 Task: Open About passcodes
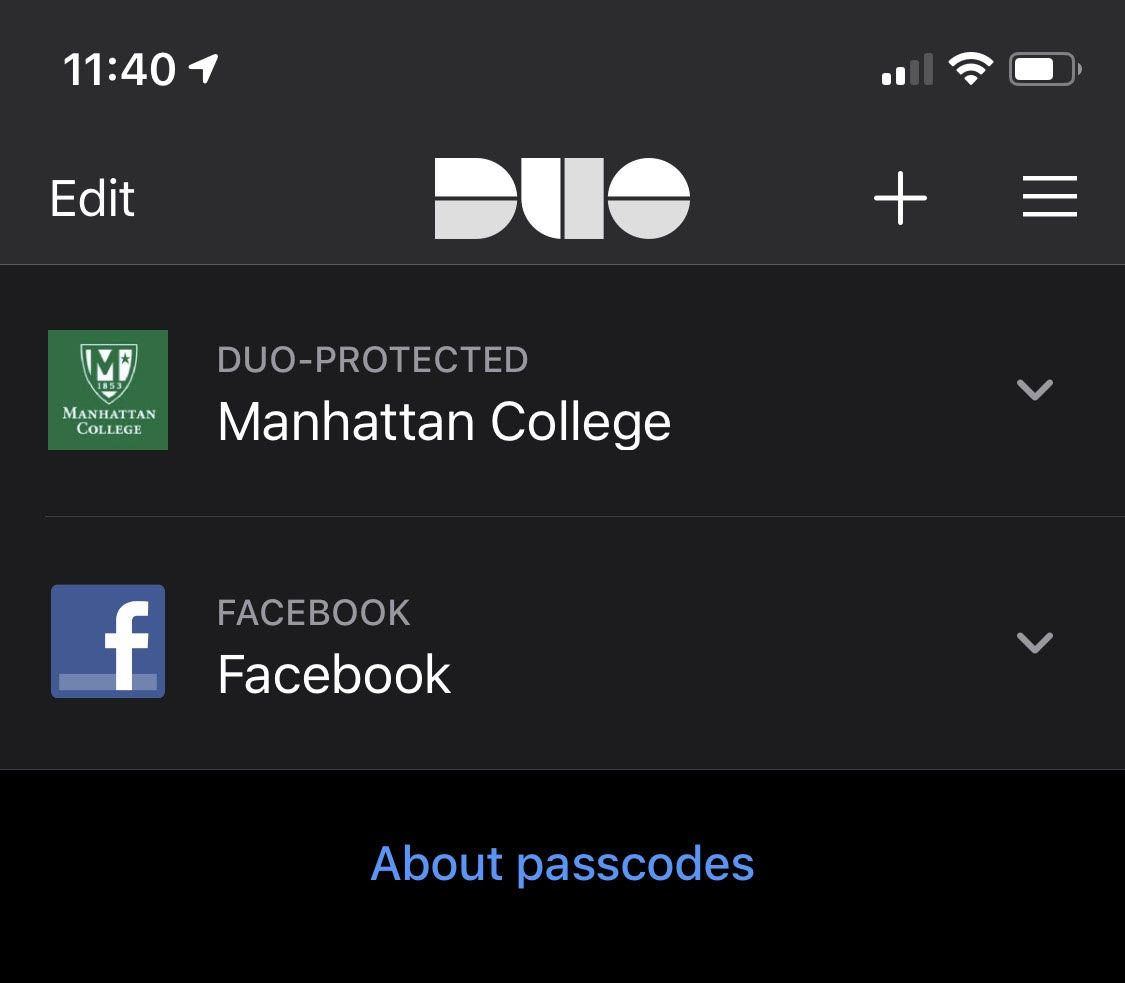tap(562, 864)
